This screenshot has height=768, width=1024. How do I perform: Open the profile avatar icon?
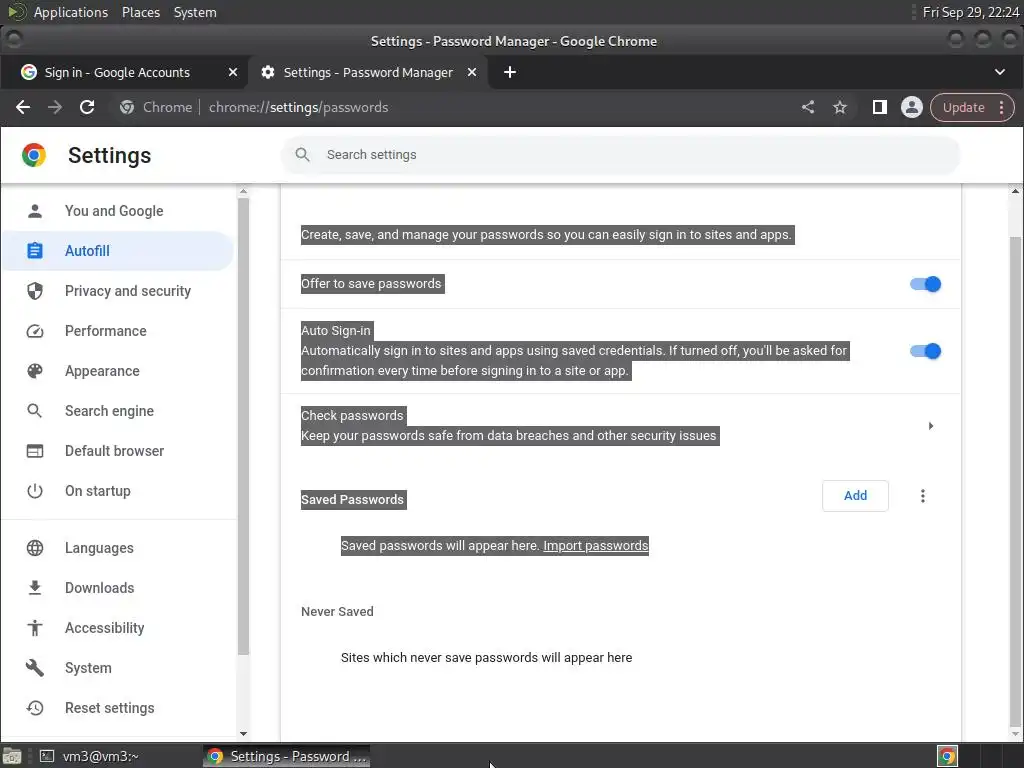[912, 107]
